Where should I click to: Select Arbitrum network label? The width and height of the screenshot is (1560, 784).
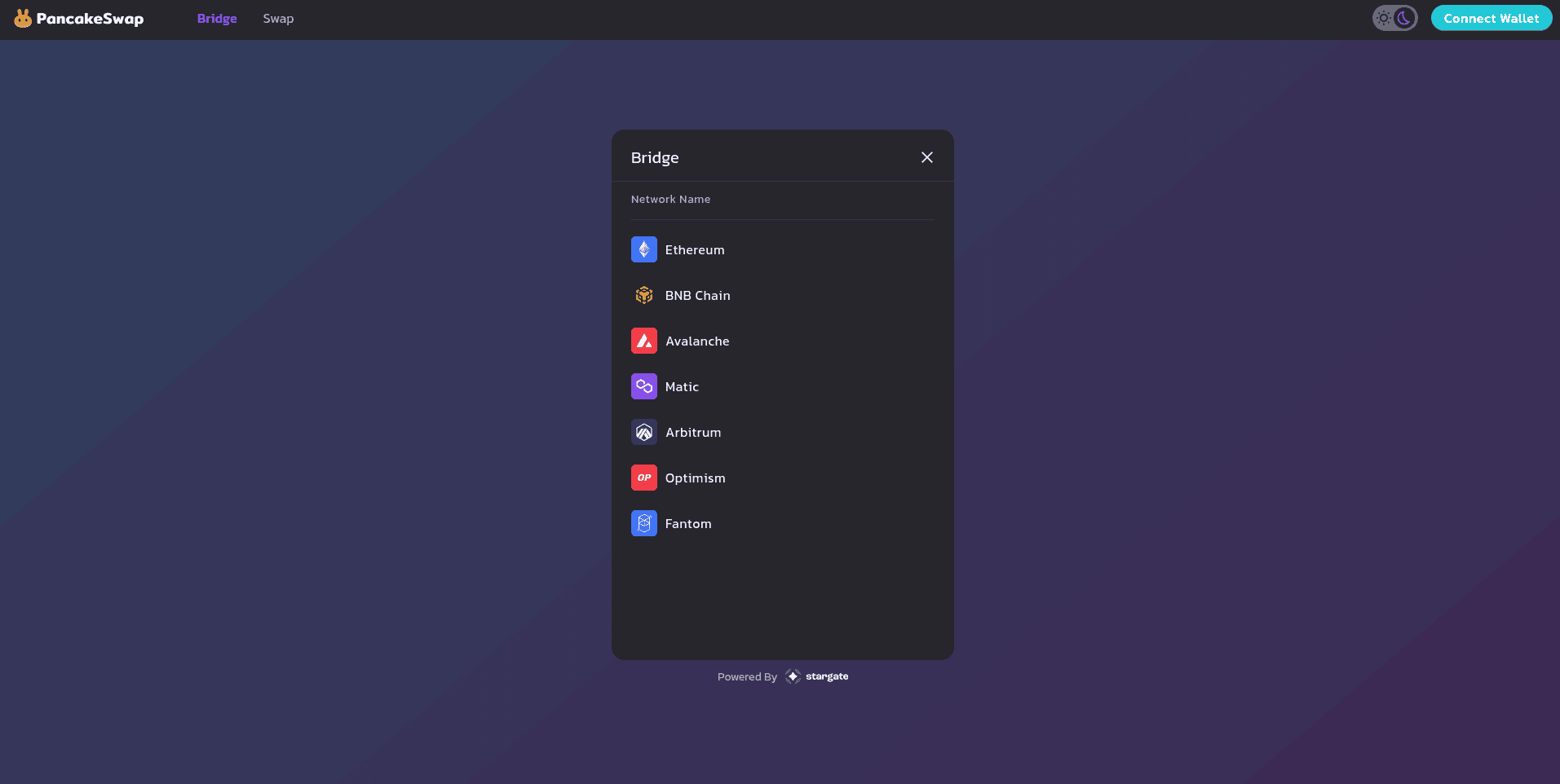[x=693, y=433]
